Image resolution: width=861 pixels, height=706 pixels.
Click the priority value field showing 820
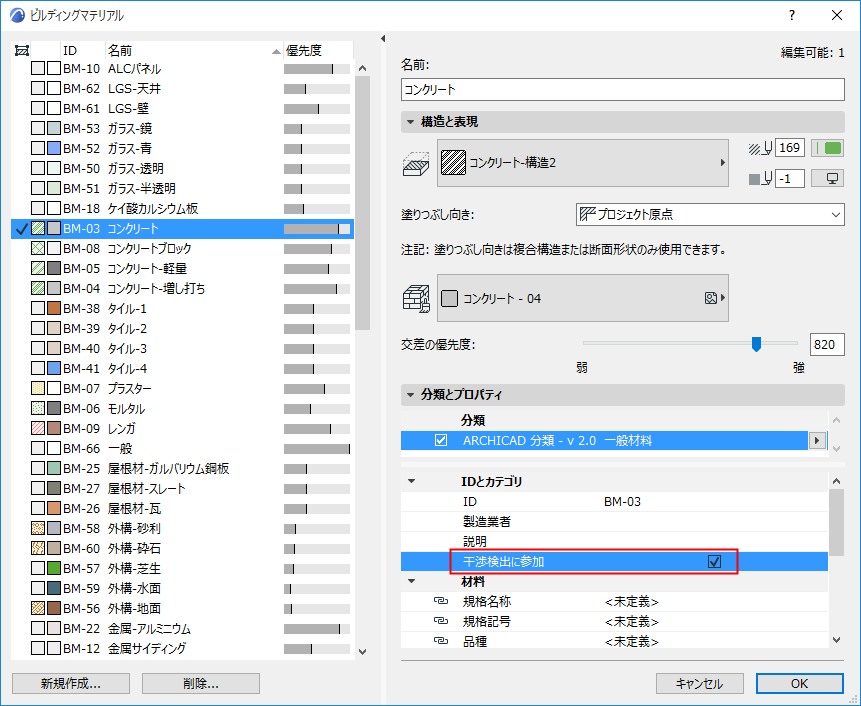(827, 344)
